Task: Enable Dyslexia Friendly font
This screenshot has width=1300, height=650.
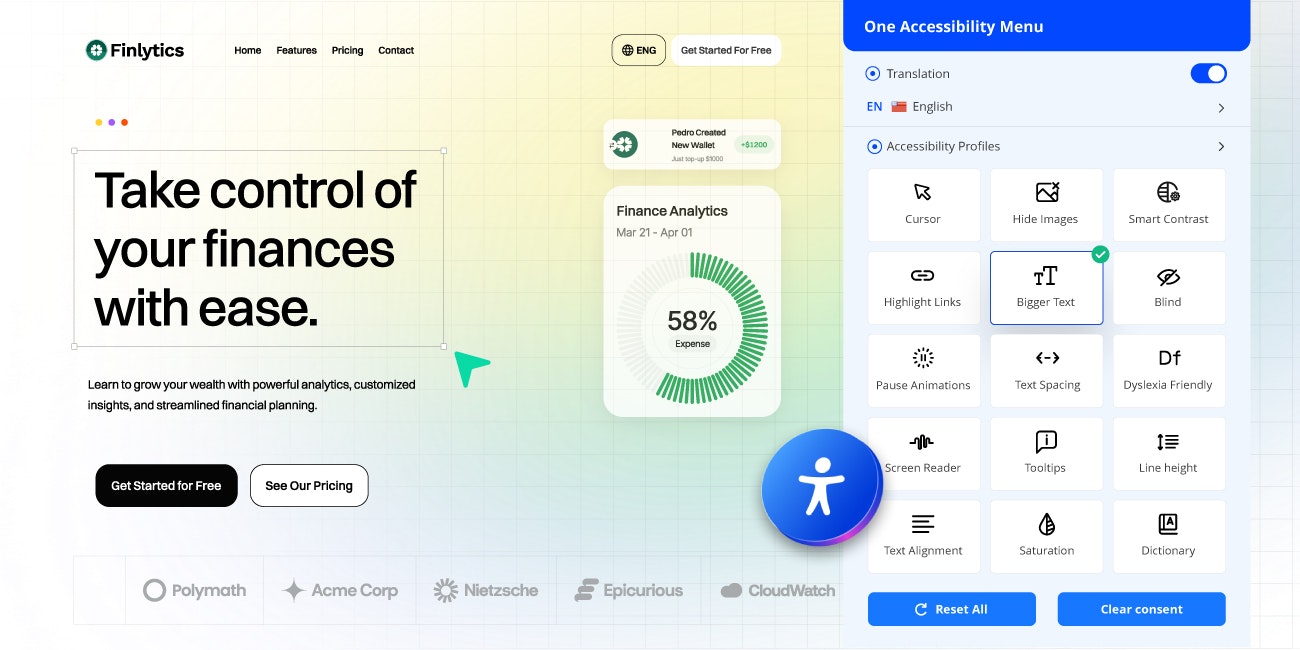Action: (1169, 370)
